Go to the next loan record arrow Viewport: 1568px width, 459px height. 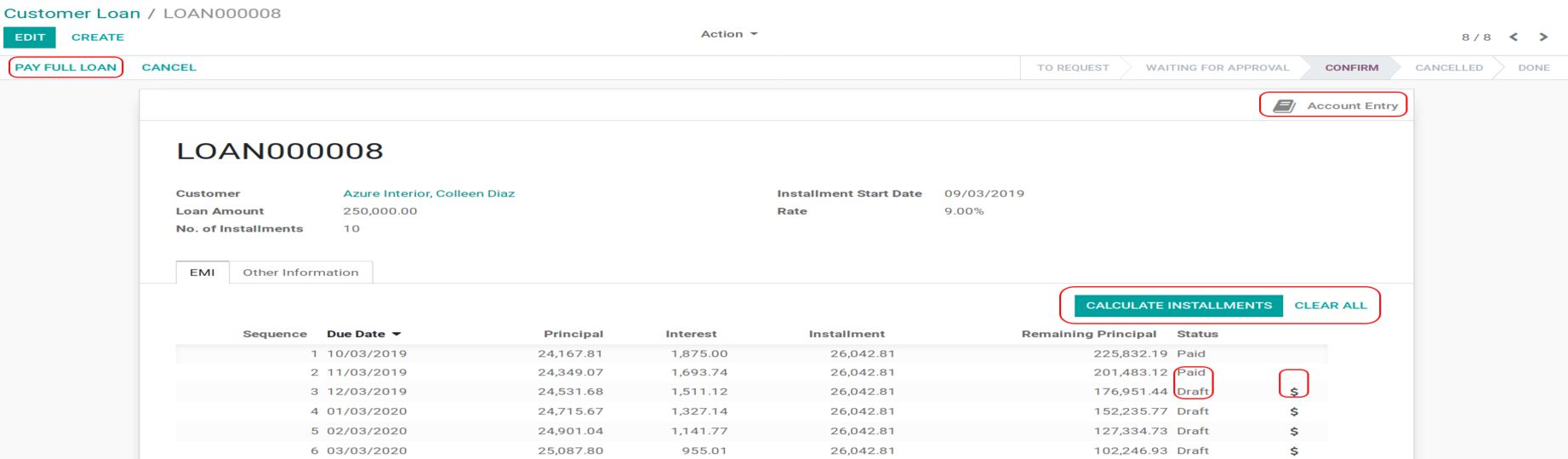tap(1542, 37)
